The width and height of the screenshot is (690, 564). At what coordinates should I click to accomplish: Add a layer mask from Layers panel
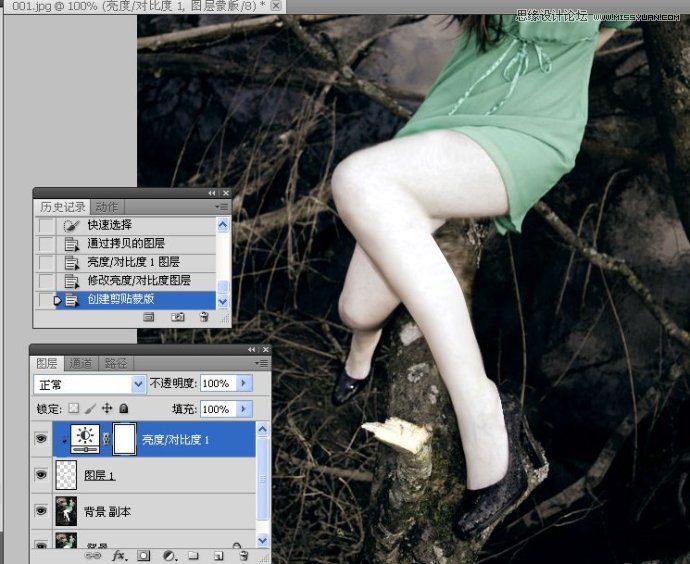tap(143, 556)
